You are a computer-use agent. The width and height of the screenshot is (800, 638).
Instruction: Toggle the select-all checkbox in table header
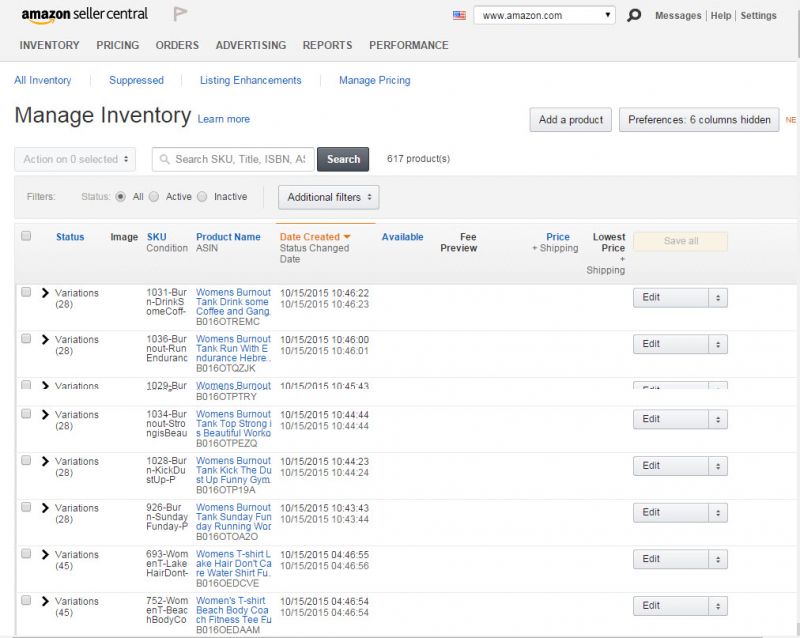[26, 236]
